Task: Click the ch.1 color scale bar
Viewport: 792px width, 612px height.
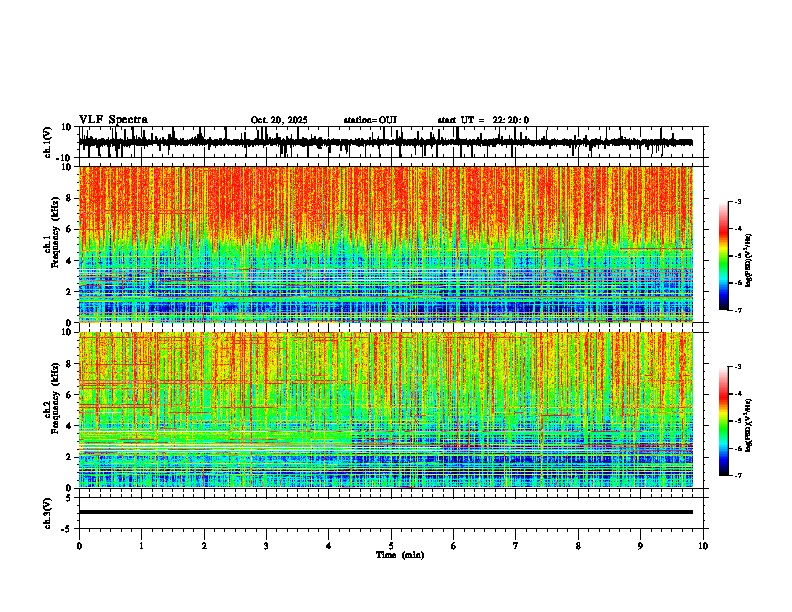Action: point(723,256)
